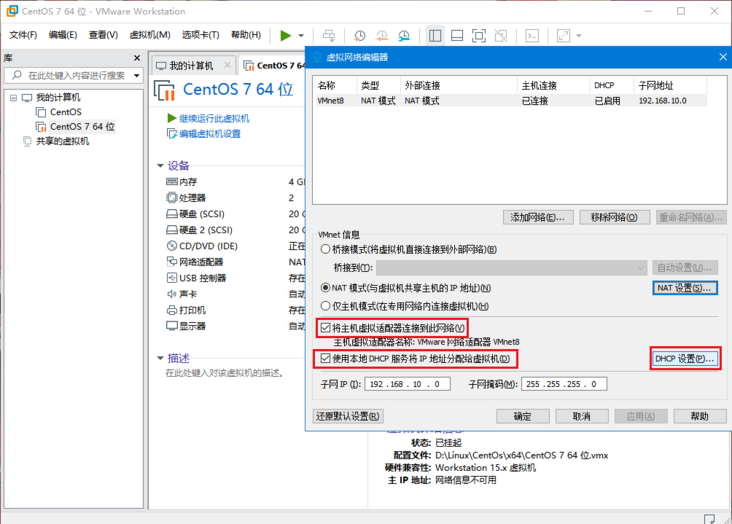Click the 添加网络(E)... button

click(x=538, y=217)
